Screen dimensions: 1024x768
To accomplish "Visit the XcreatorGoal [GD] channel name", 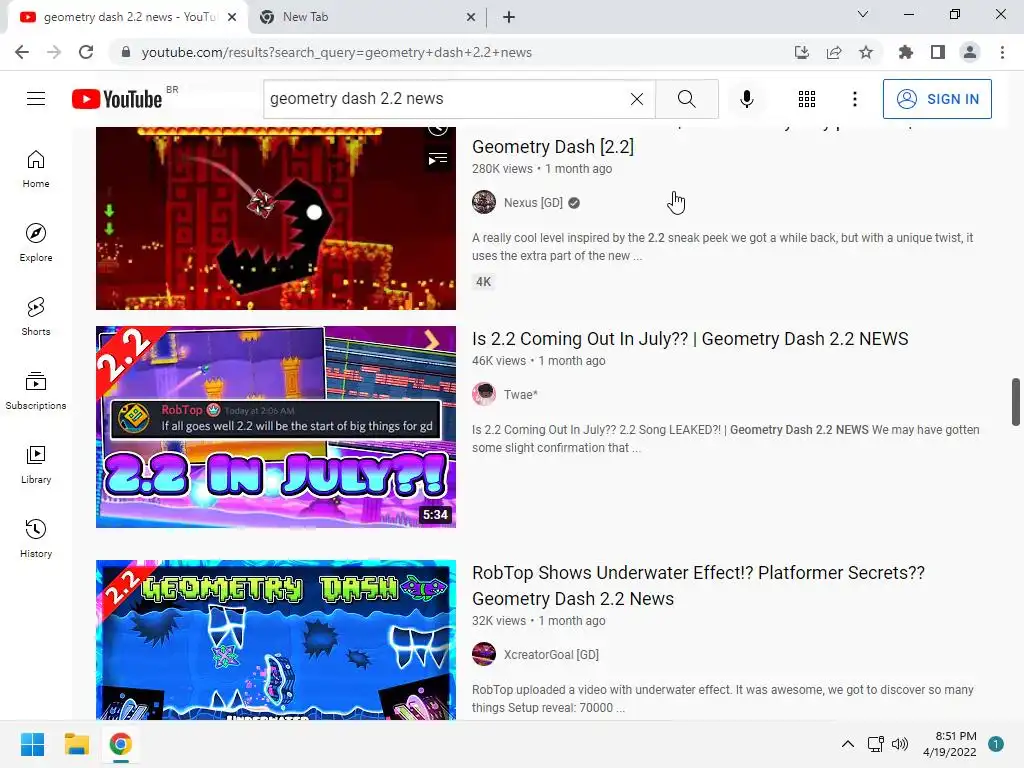I will click(x=551, y=654).
